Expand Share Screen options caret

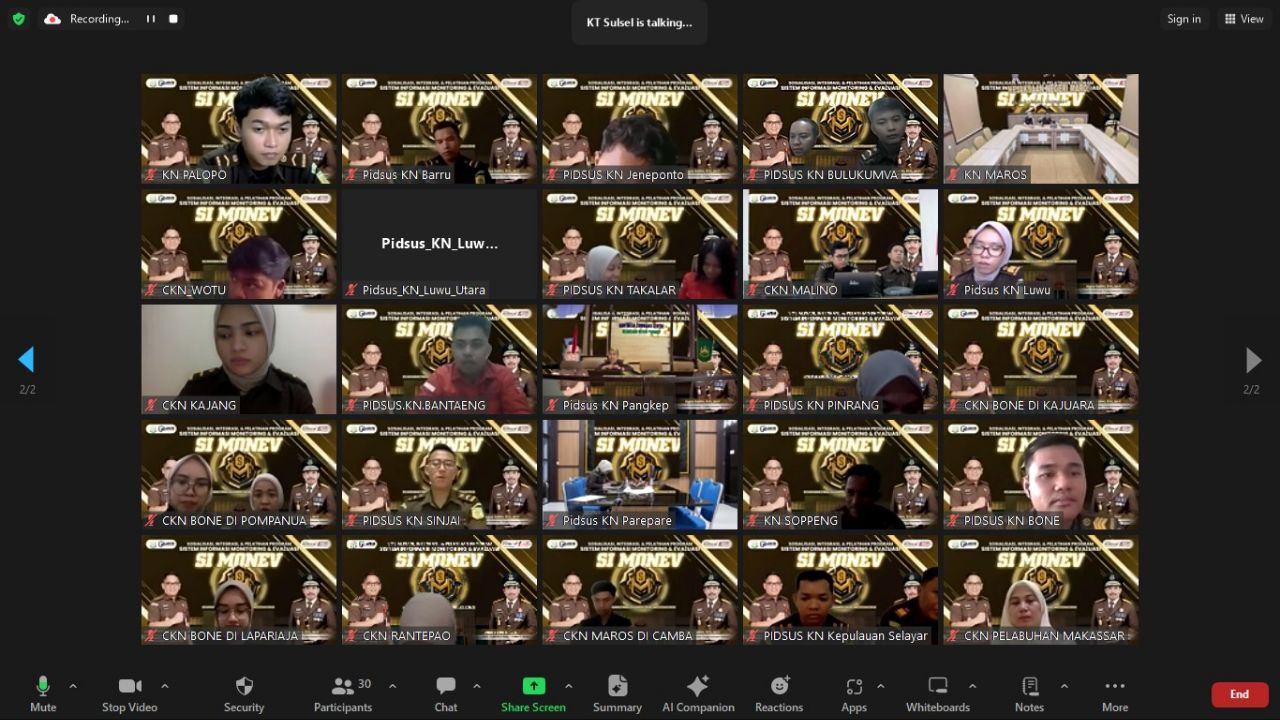(x=569, y=686)
